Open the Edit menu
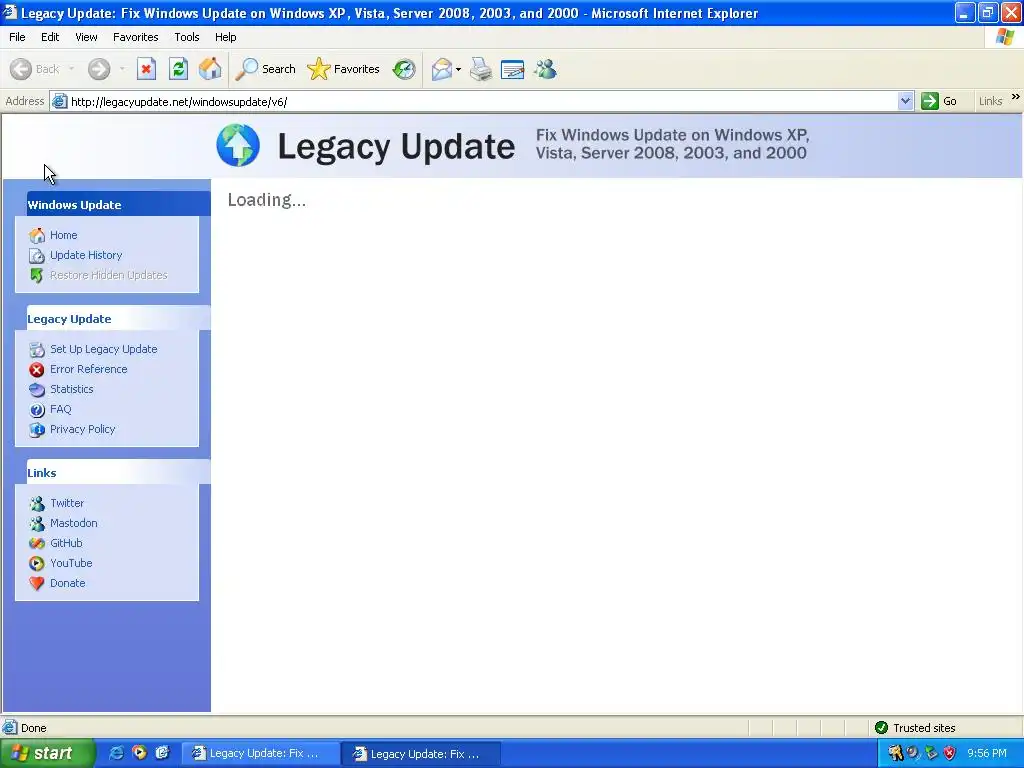Viewport: 1024px width, 768px height. click(50, 37)
